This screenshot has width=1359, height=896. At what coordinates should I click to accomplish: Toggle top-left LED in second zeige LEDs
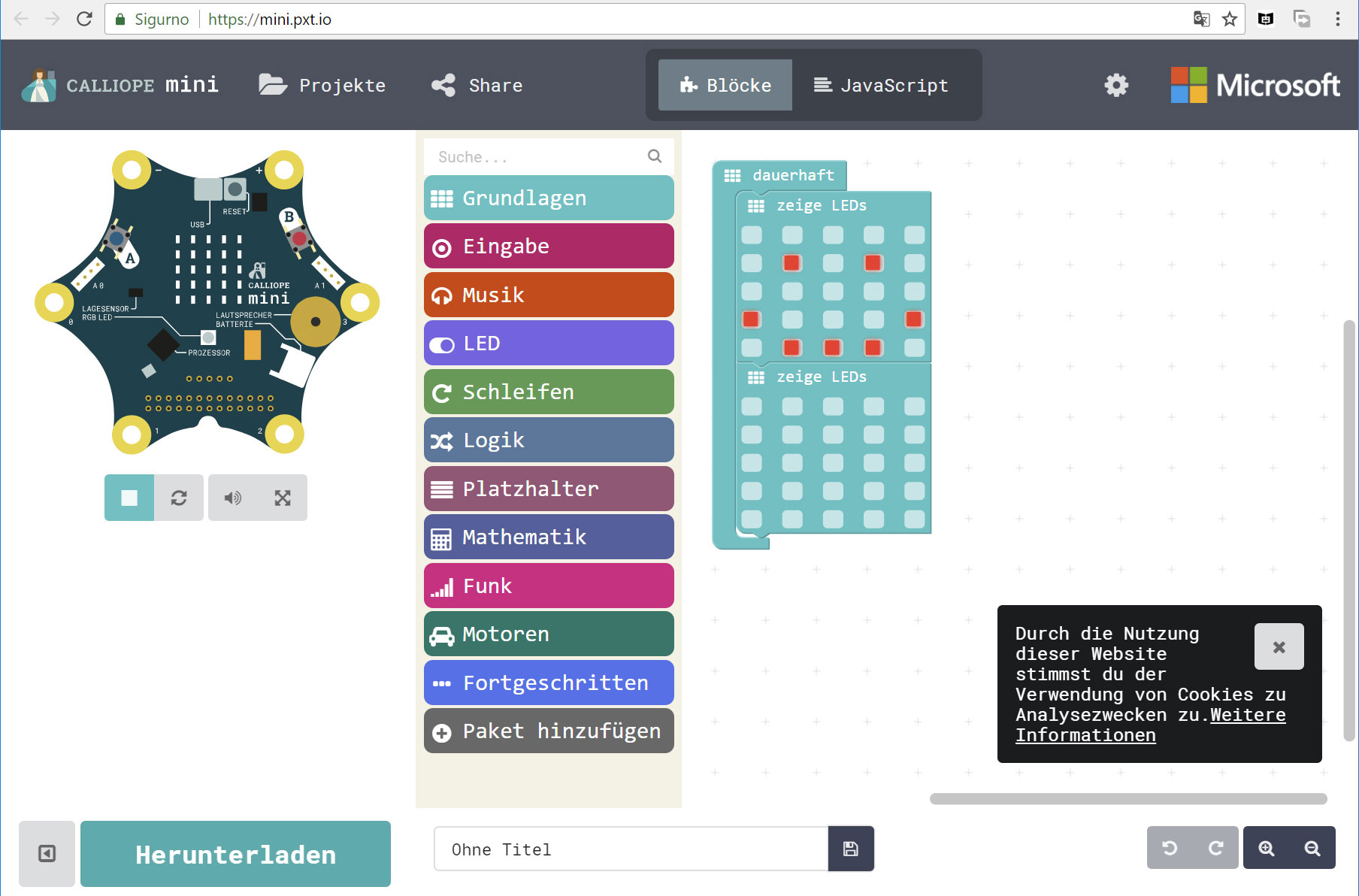point(752,407)
